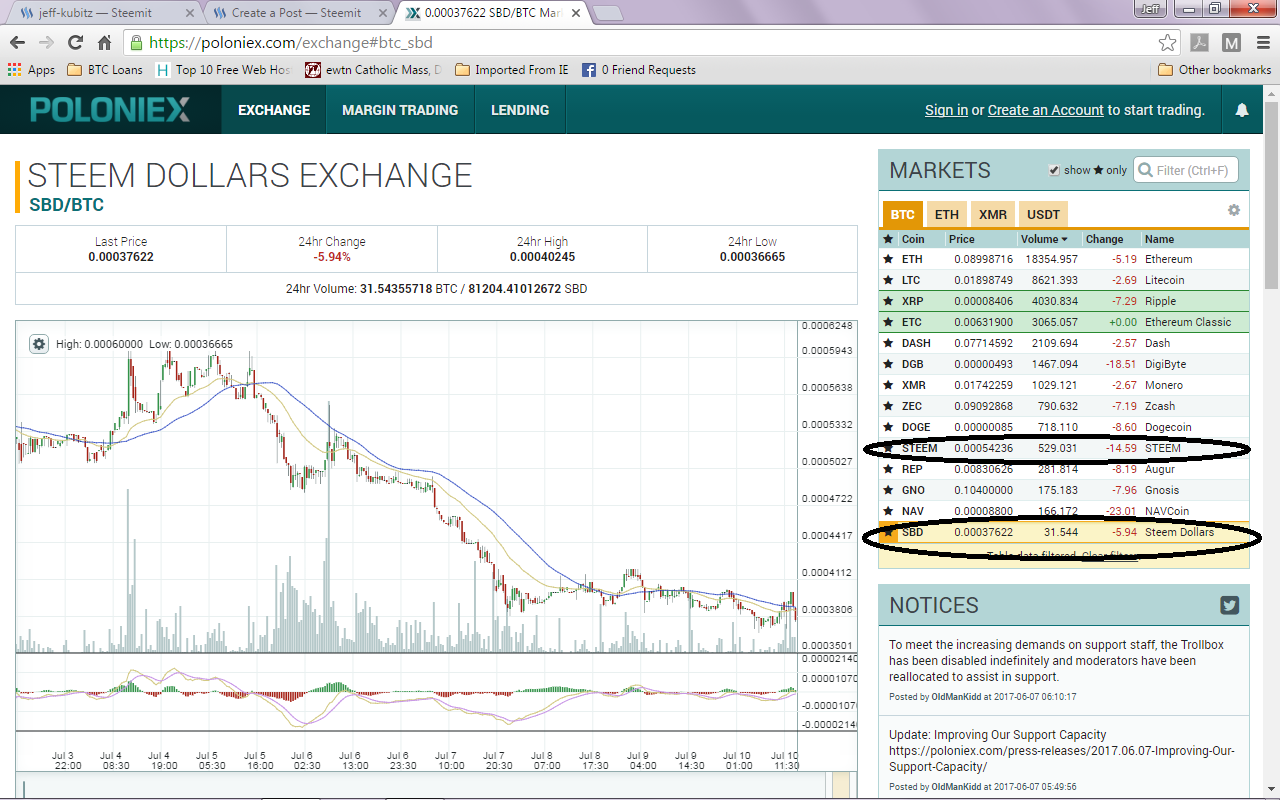Image resolution: width=1280 pixels, height=800 pixels.
Task: Bookmark this page with star icon
Action: tap(1167, 43)
